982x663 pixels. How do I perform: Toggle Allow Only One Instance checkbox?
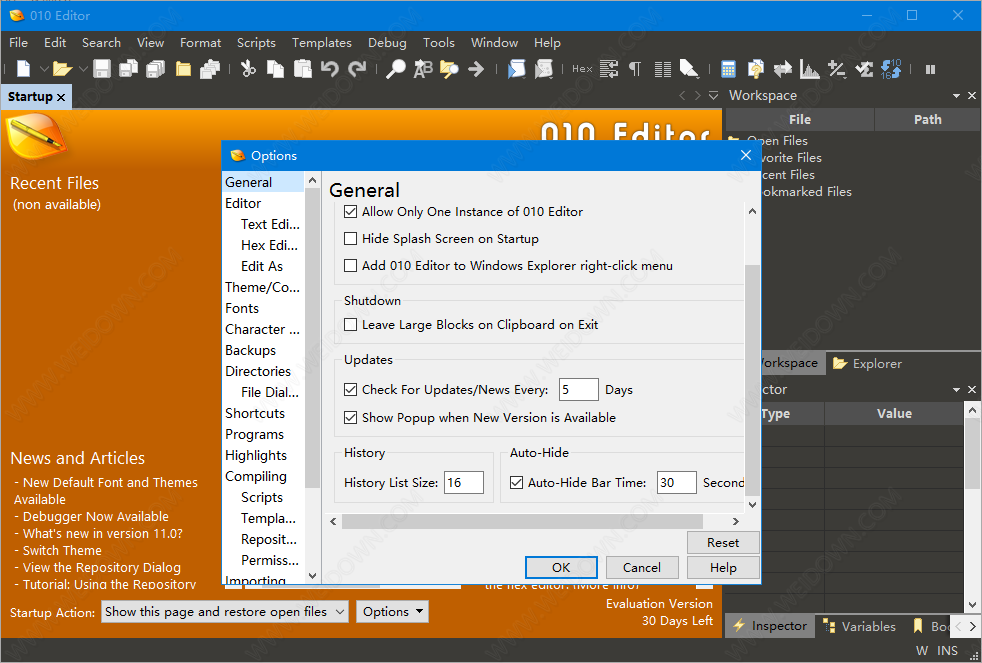pos(351,212)
